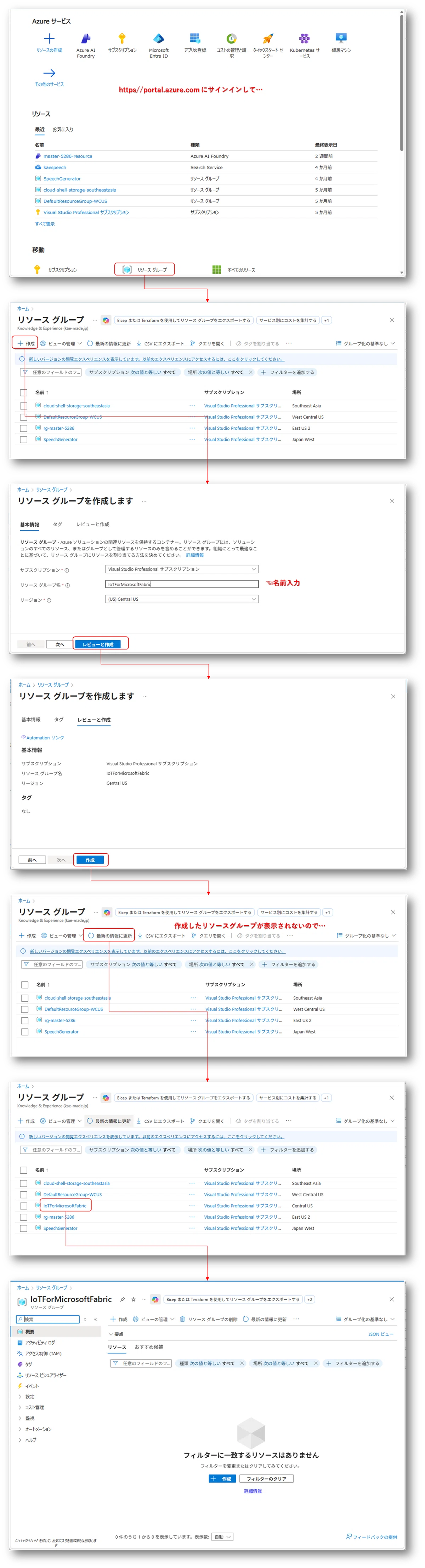This screenshot has width=425, height=1568.
Task: Open すべてのリソース grid icon under 移動
Action: point(216,269)
